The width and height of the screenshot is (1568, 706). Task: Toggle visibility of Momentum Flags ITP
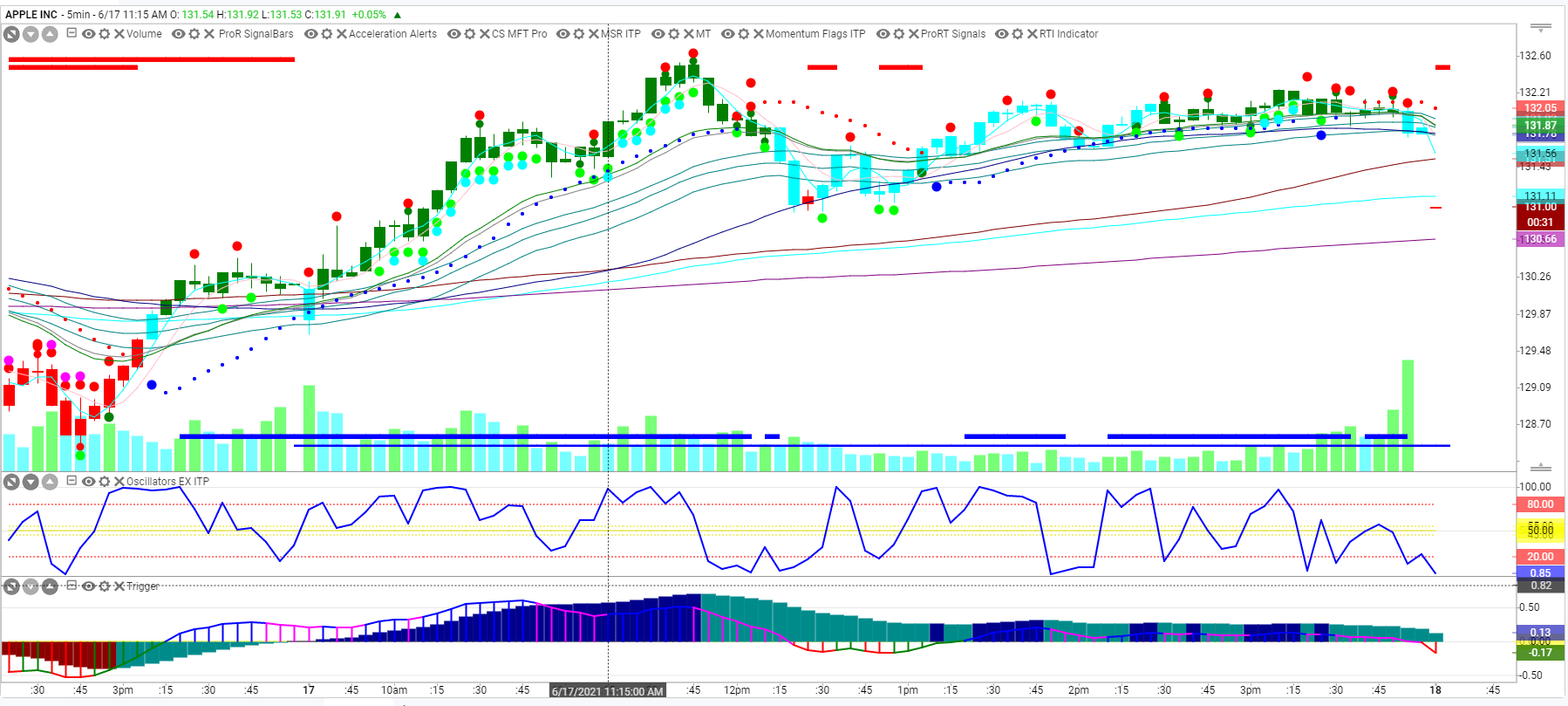click(x=727, y=34)
